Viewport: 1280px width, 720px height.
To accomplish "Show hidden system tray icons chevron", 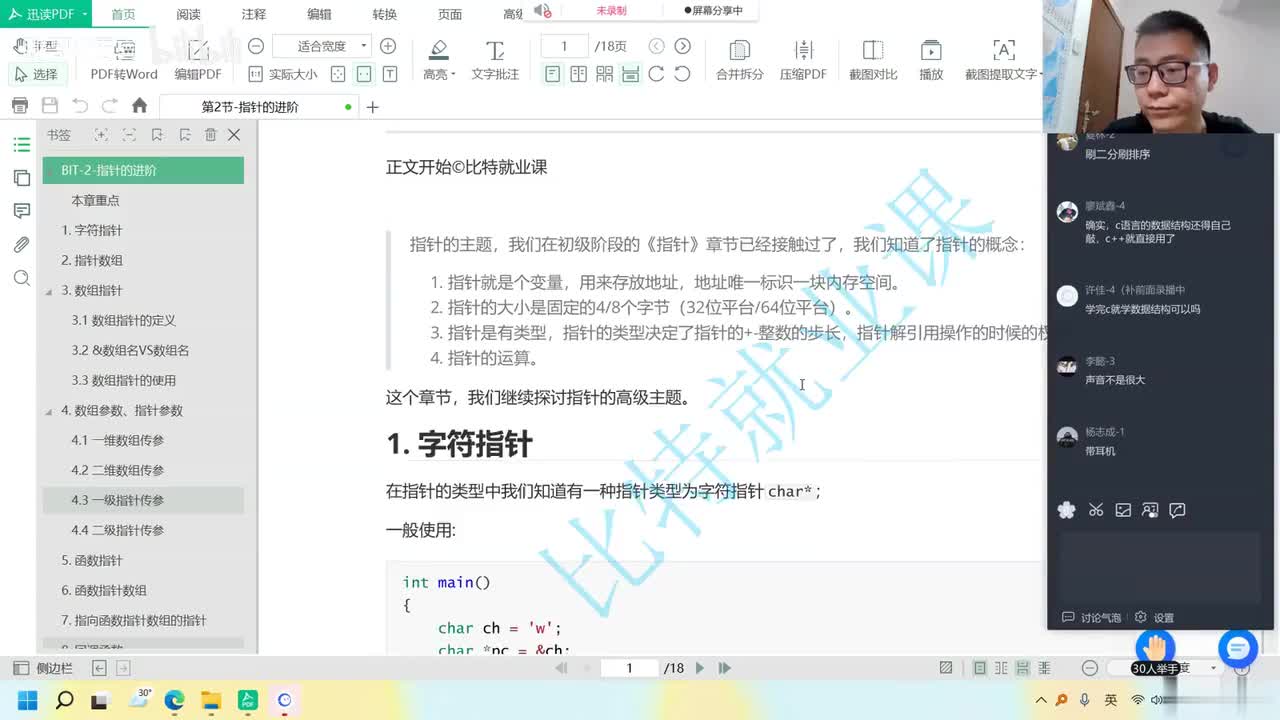I will 1041,700.
